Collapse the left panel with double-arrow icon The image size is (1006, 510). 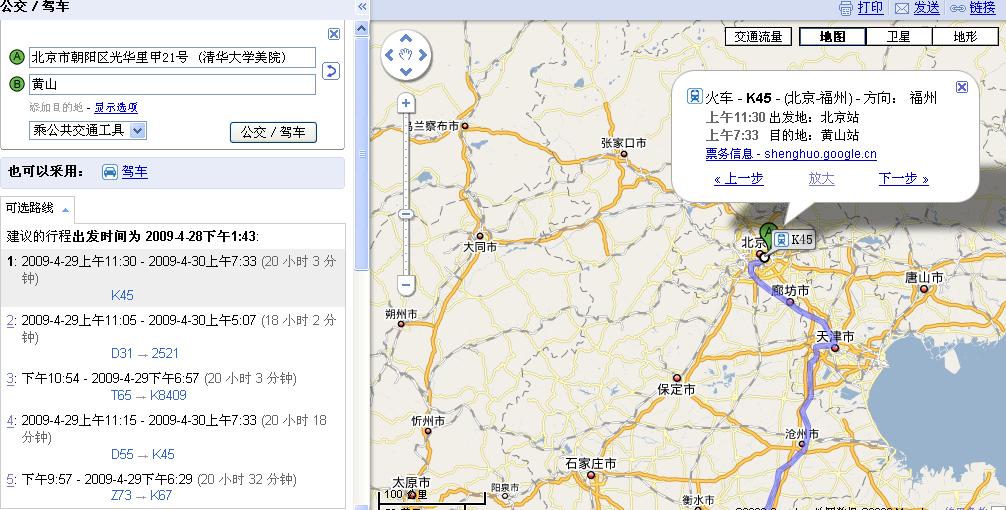362,7
